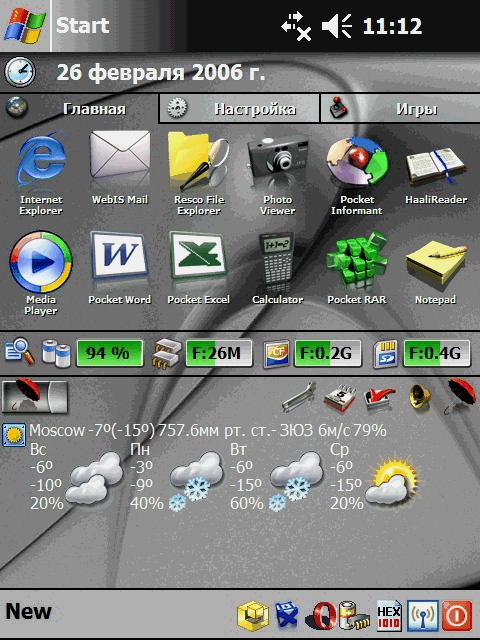Open WebIS Mail
Screen dimensions: 480x640
120,168
